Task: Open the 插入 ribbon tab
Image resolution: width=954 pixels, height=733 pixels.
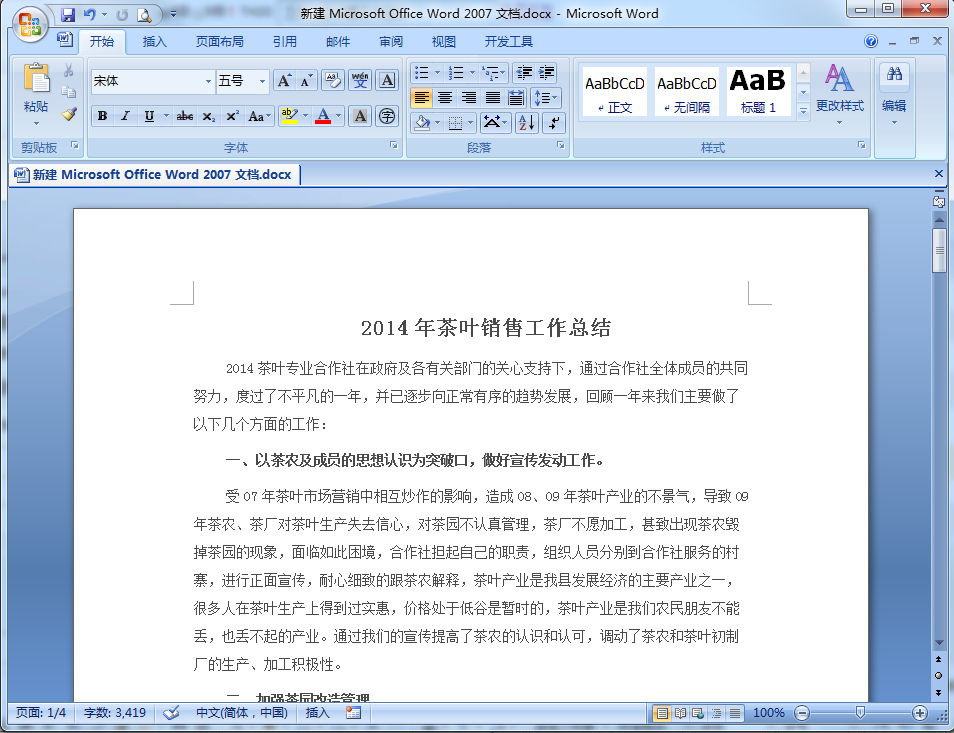Action: pos(154,41)
